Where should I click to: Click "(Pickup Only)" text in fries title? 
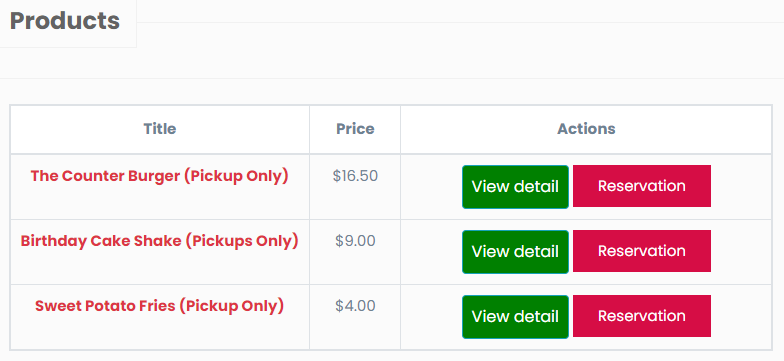232,306
